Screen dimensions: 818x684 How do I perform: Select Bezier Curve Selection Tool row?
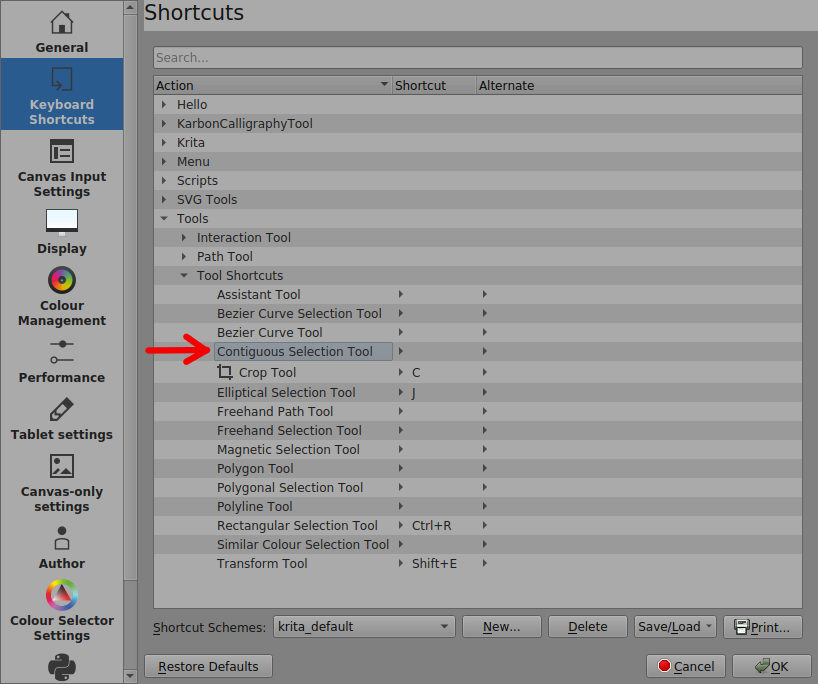click(478, 314)
